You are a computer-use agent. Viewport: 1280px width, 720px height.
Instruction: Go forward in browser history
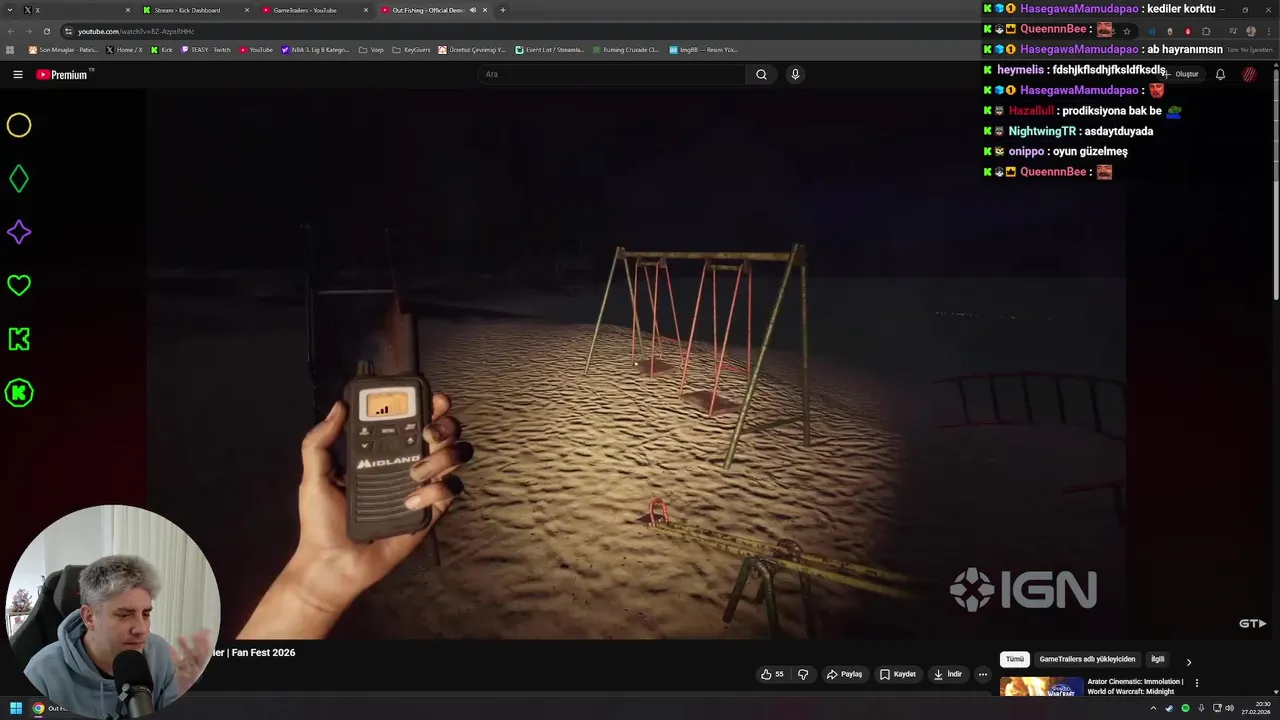pyautogui.click(x=28, y=31)
